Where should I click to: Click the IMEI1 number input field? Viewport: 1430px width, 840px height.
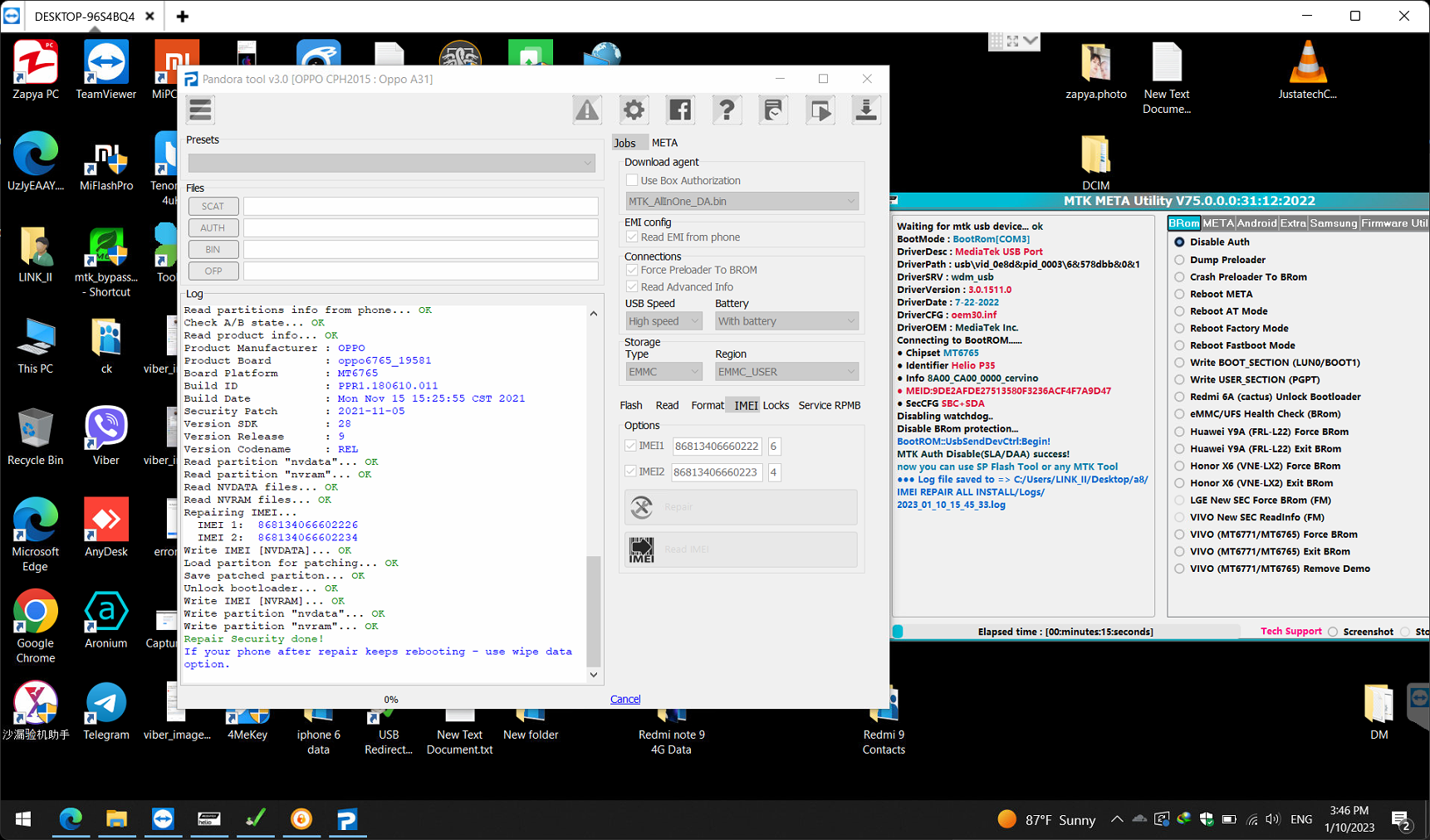coord(717,446)
